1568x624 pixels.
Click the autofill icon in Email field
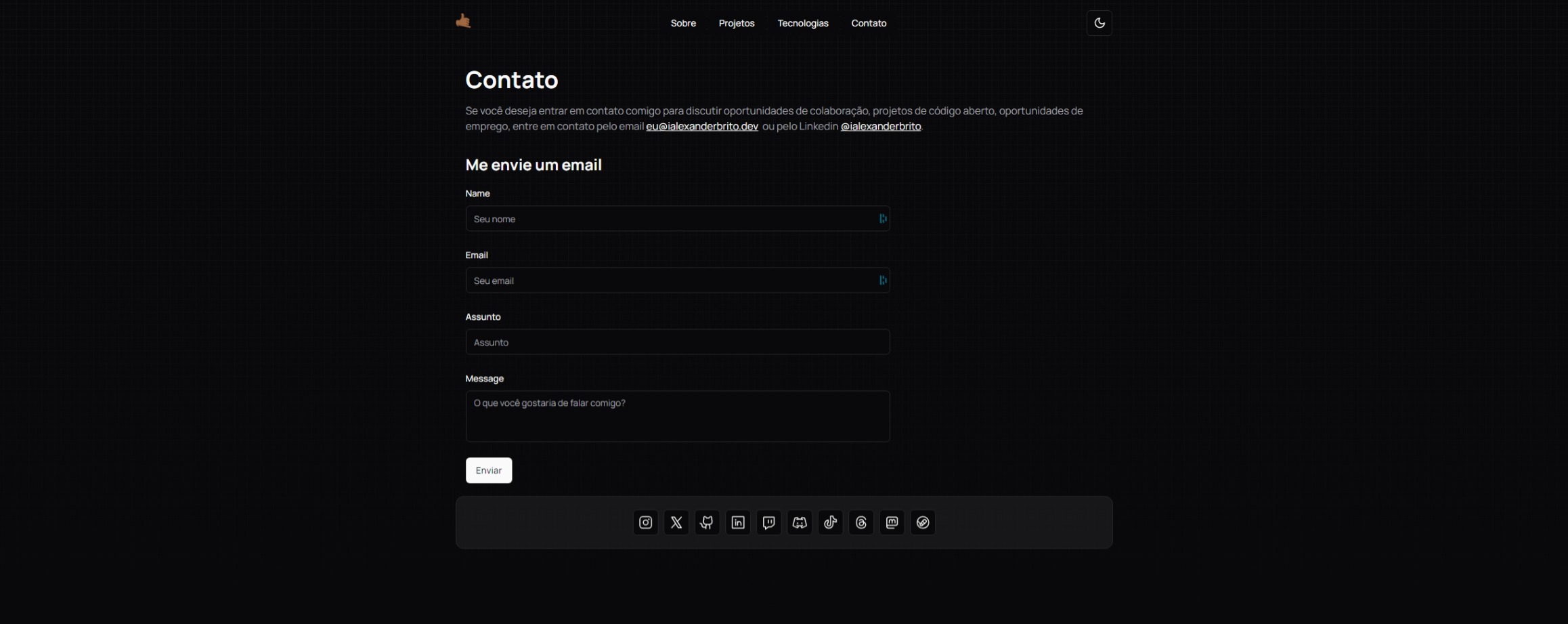click(x=882, y=280)
